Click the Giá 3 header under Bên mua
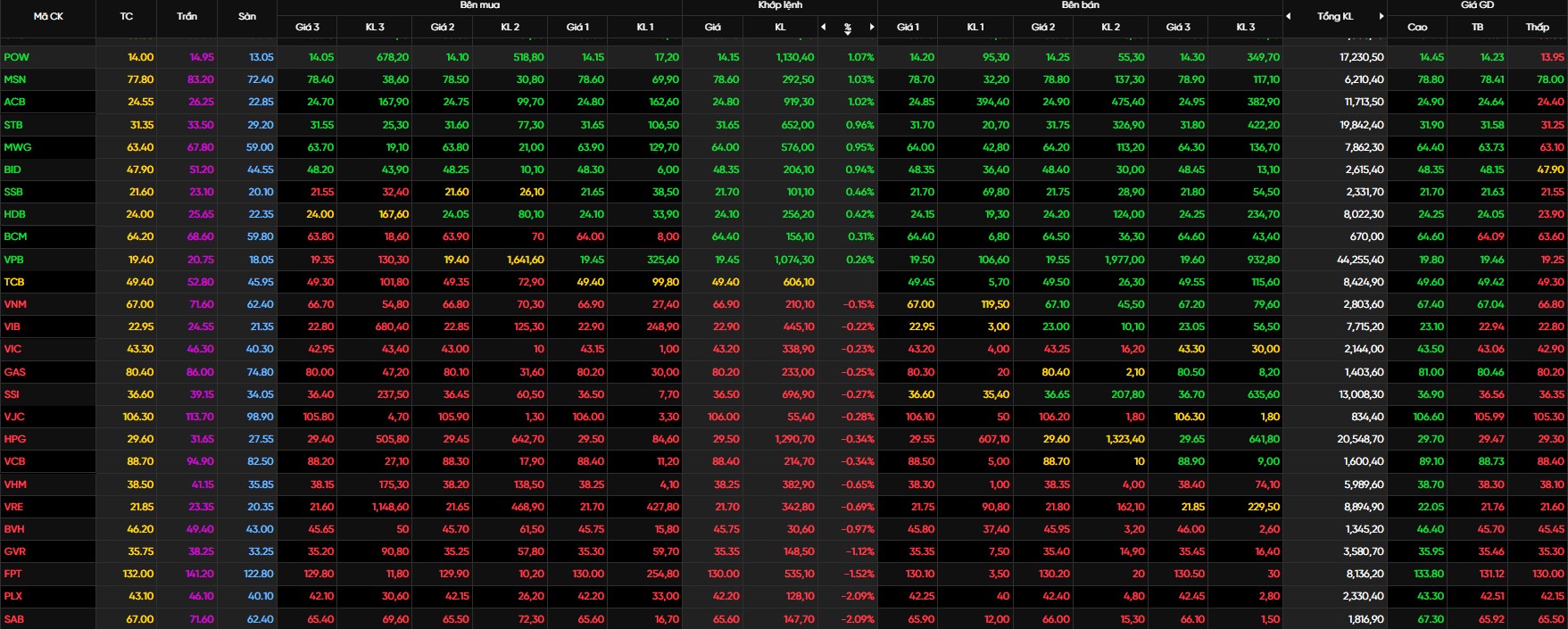 [308, 27]
